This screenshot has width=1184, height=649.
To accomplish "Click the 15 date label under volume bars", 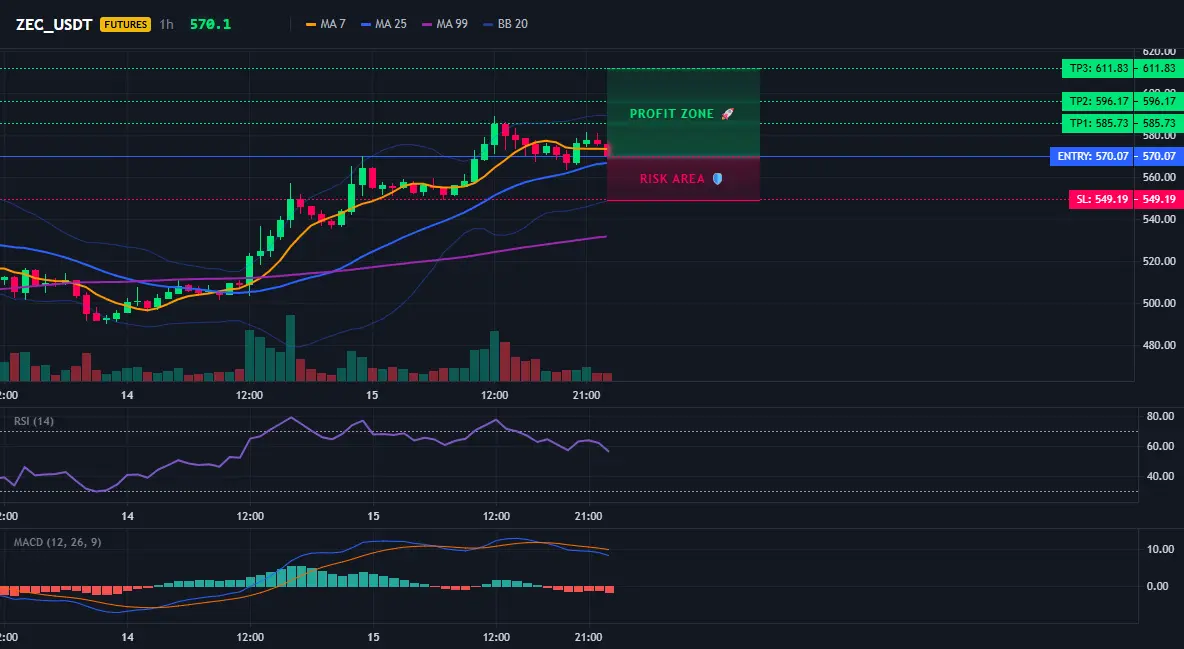I will [372, 395].
